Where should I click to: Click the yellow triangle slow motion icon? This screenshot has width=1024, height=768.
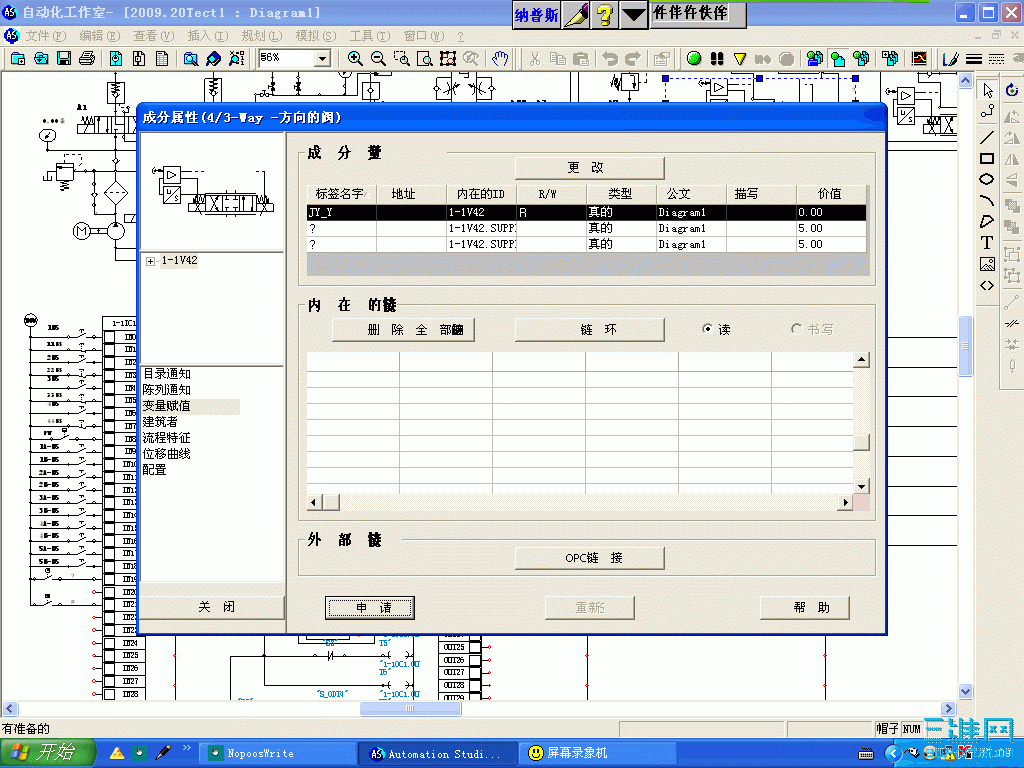coord(740,59)
